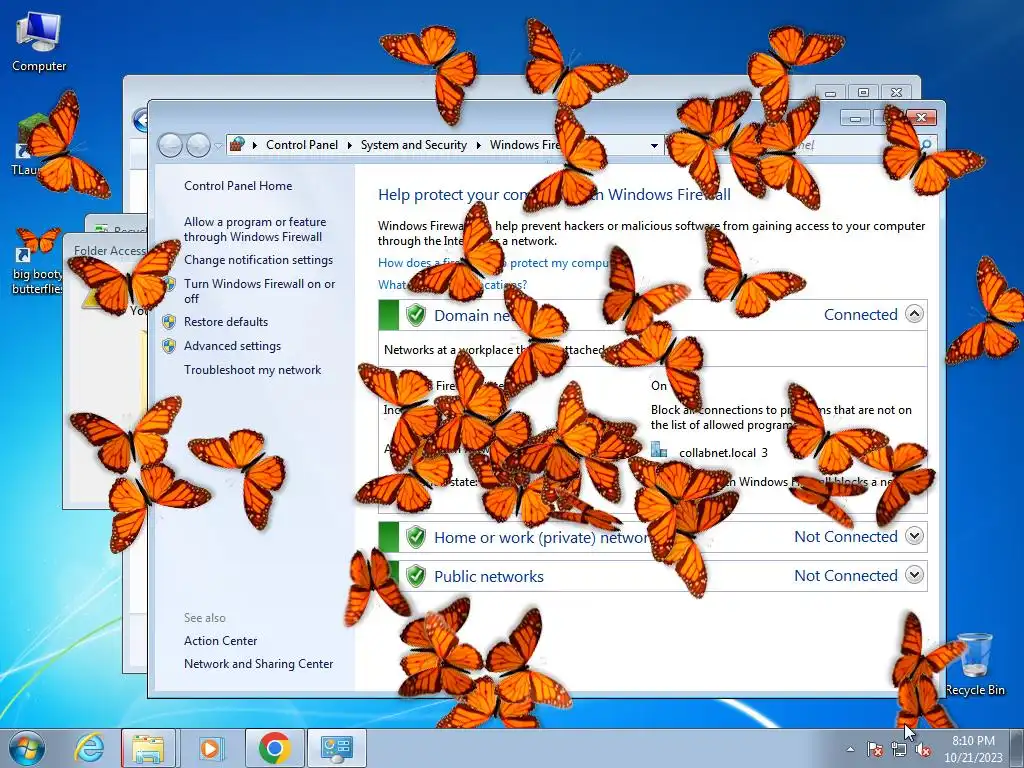Open File Explorer taskbar button
Viewport: 1024px width, 768px height.
click(148, 748)
